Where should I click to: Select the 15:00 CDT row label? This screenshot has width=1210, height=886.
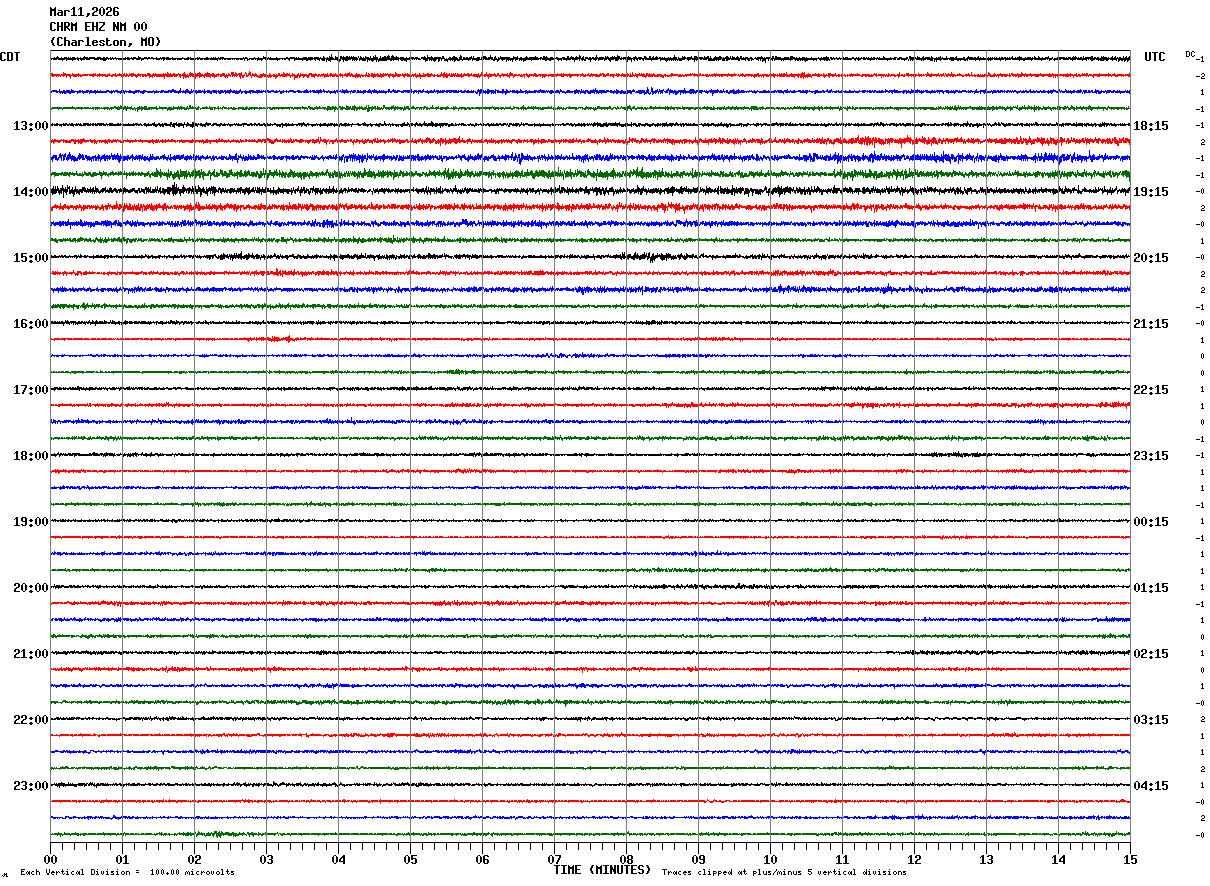(30, 258)
